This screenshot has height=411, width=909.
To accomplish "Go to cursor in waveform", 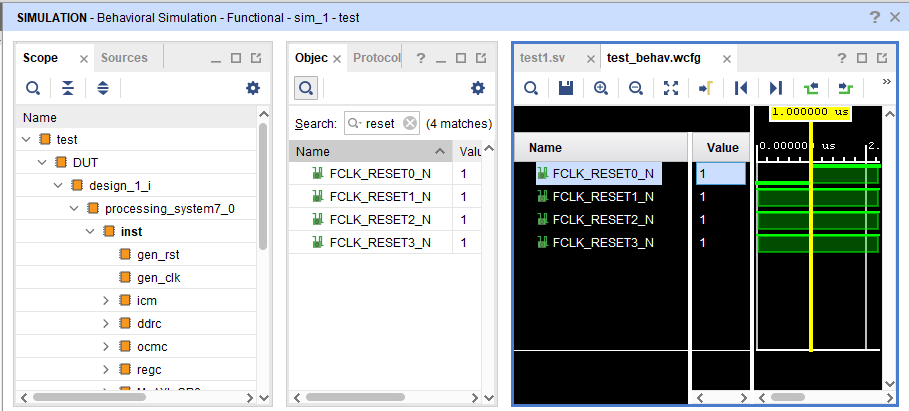I will [706, 88].
